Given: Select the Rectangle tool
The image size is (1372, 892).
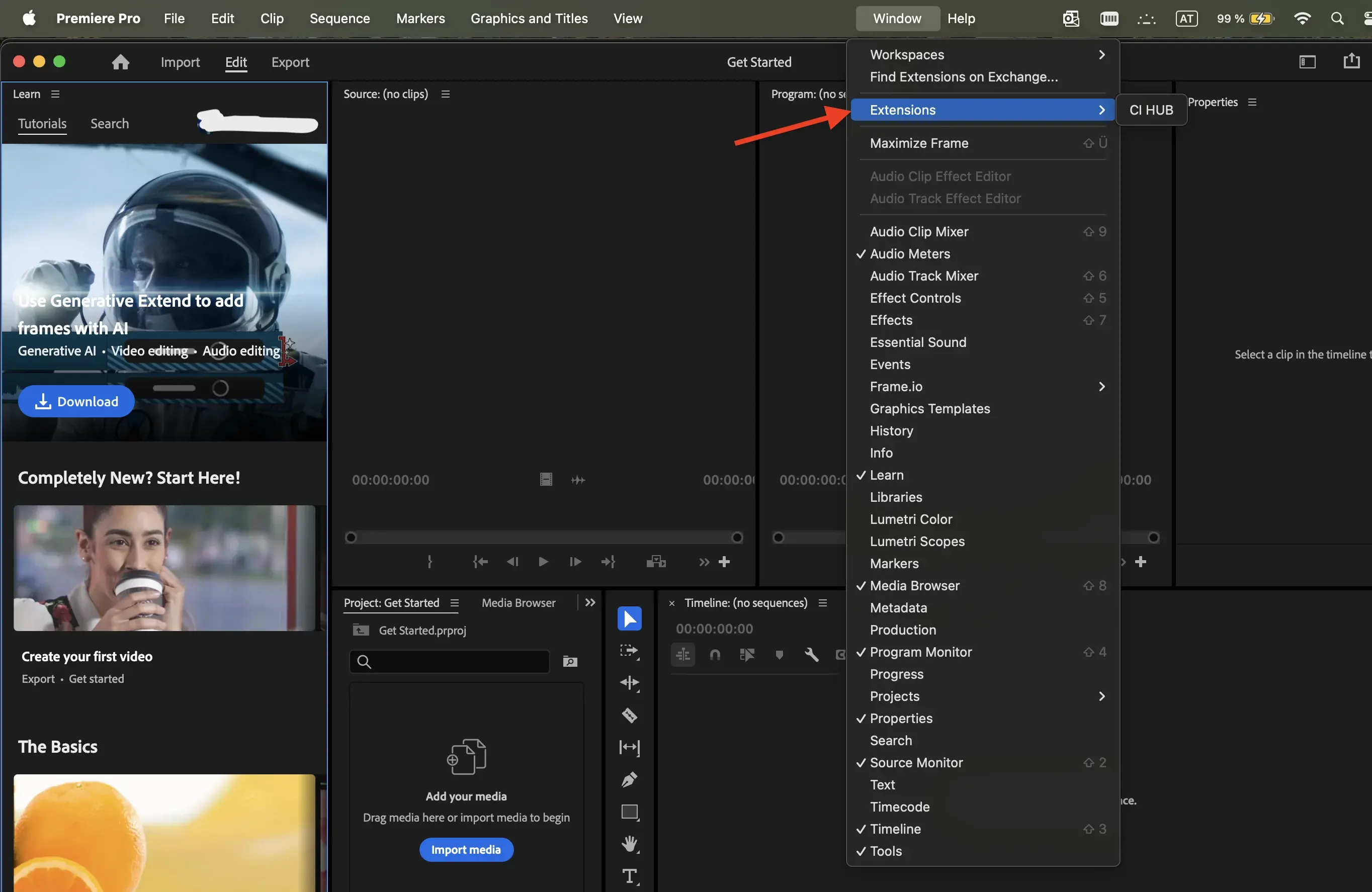Looking at the screenshot, I should (x=630, y=813).
